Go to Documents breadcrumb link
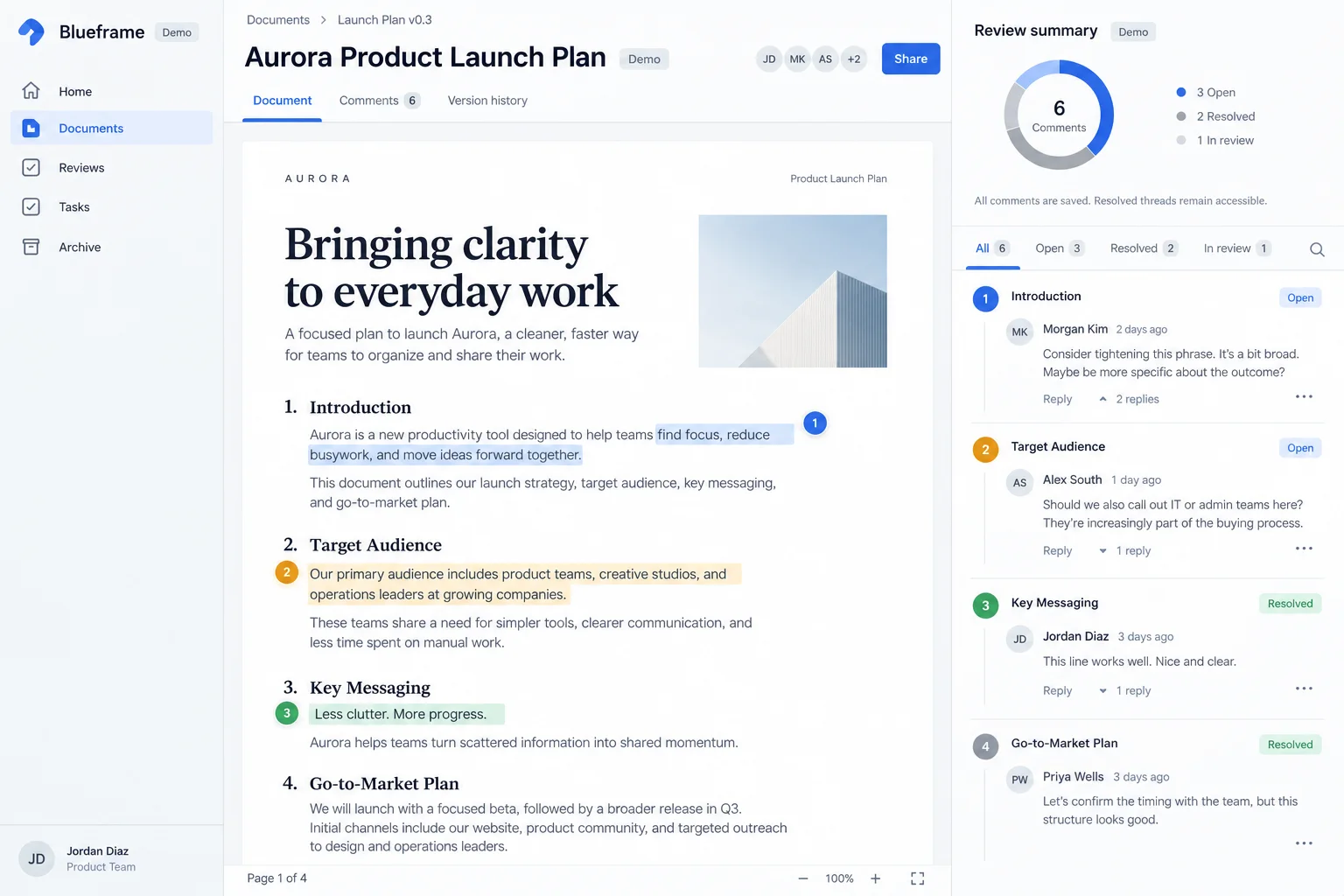 [277, 20]
